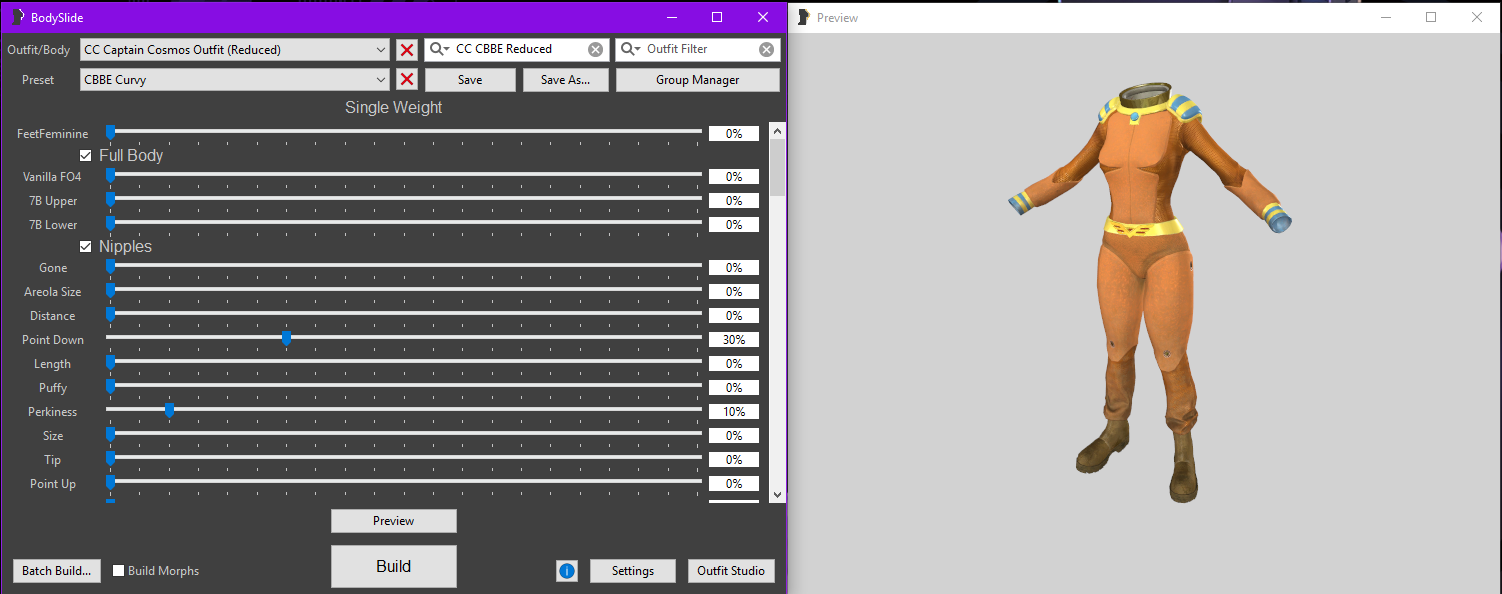This screenshot has width=1502, height=594.
Task: Expand the Preset dropdown showing CBBE Curvy
Action: 381,80
